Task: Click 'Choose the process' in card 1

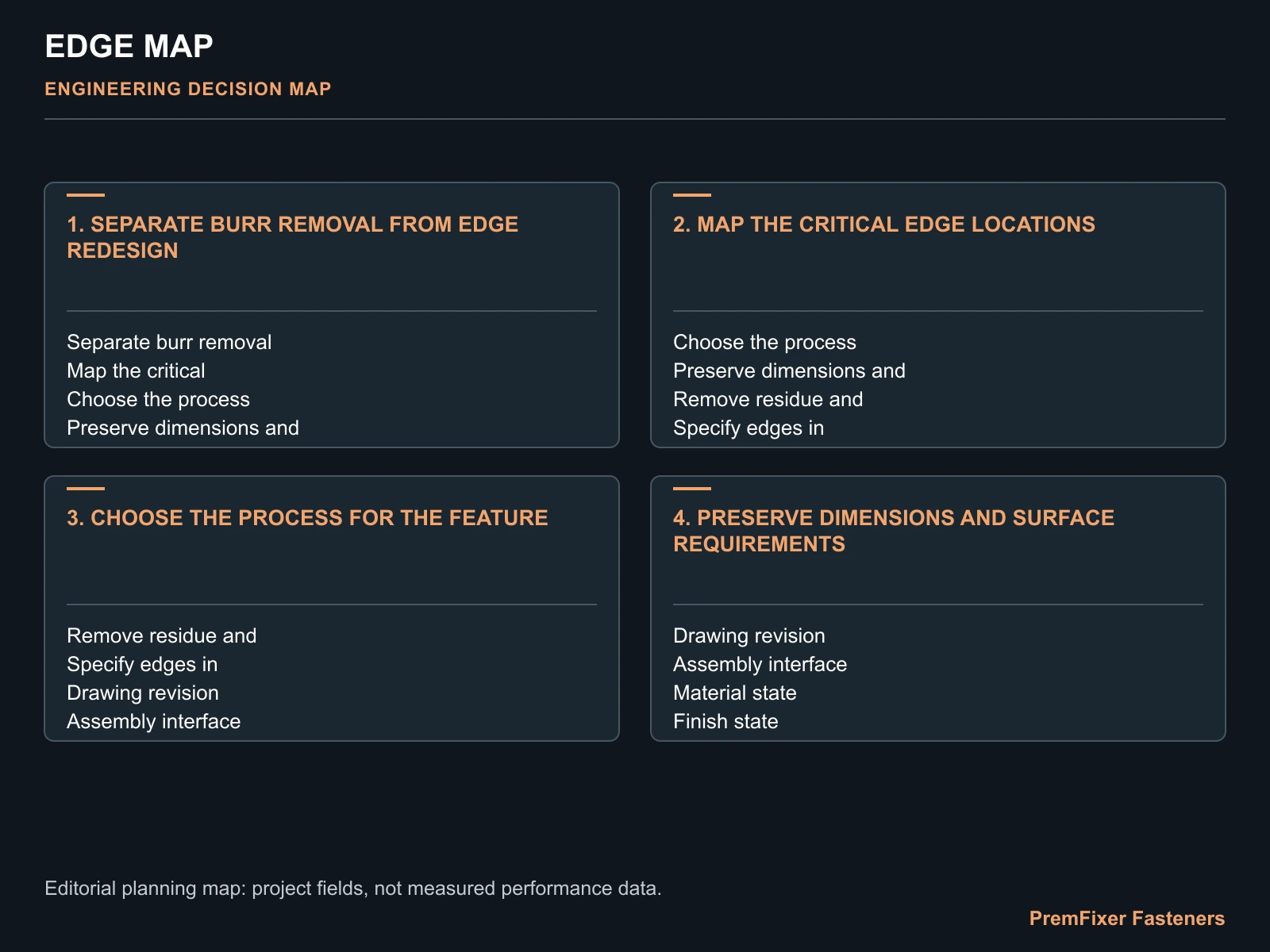Action: 159,399
